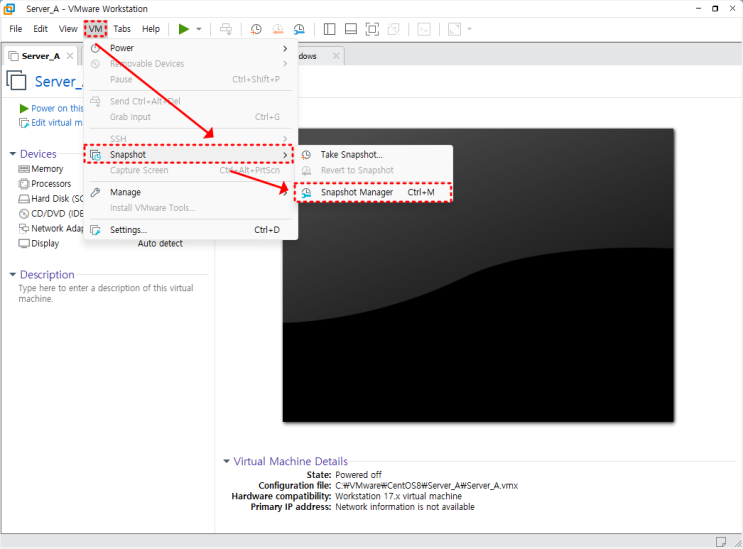Toggle the thumbnail bar view icon

point(351,29)
